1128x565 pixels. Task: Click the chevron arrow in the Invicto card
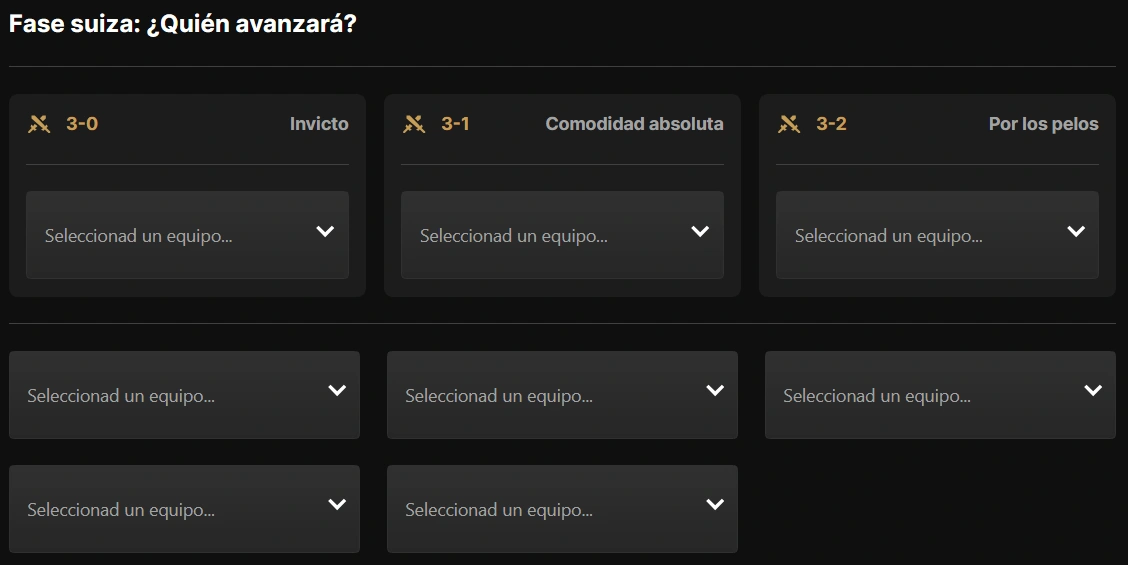click(325, 232)
